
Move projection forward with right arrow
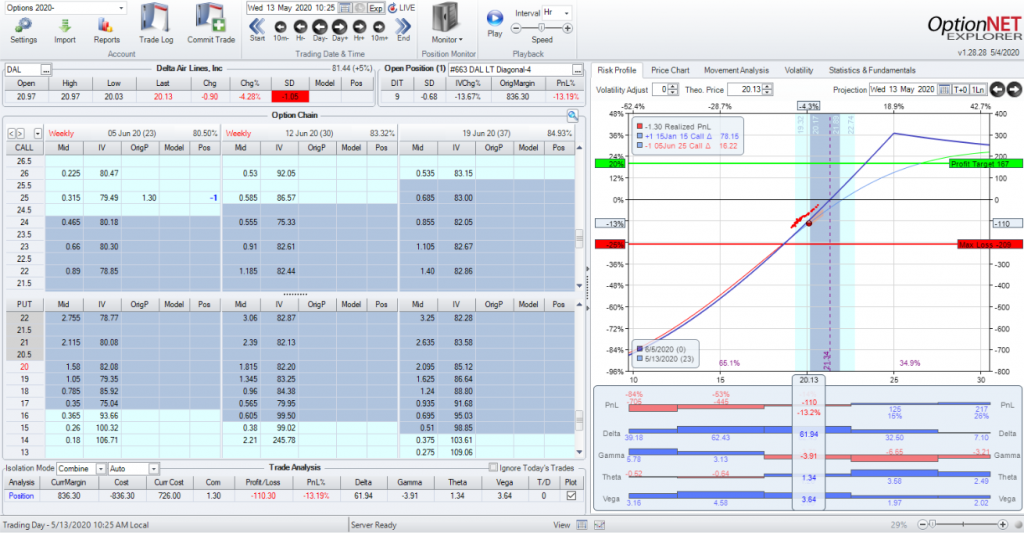pos(1014,89)
